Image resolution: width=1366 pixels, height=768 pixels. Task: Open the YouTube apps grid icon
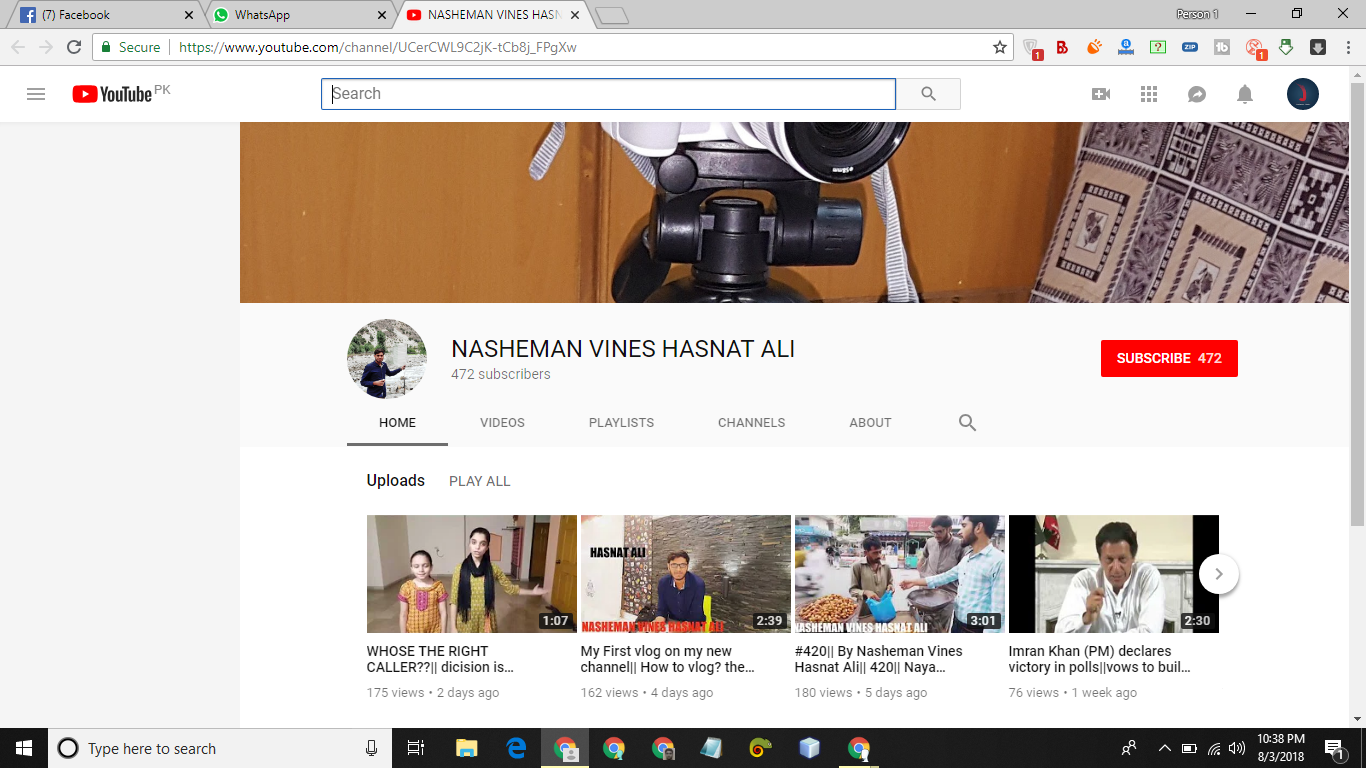coord(1149,94)
